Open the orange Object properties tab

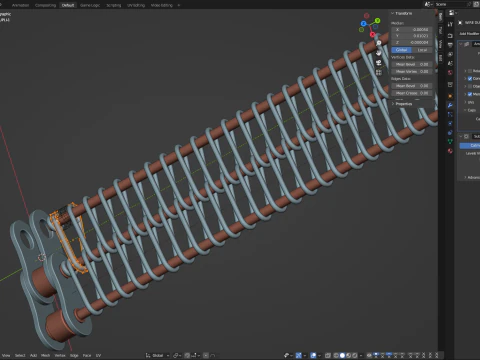click(450, 96)
